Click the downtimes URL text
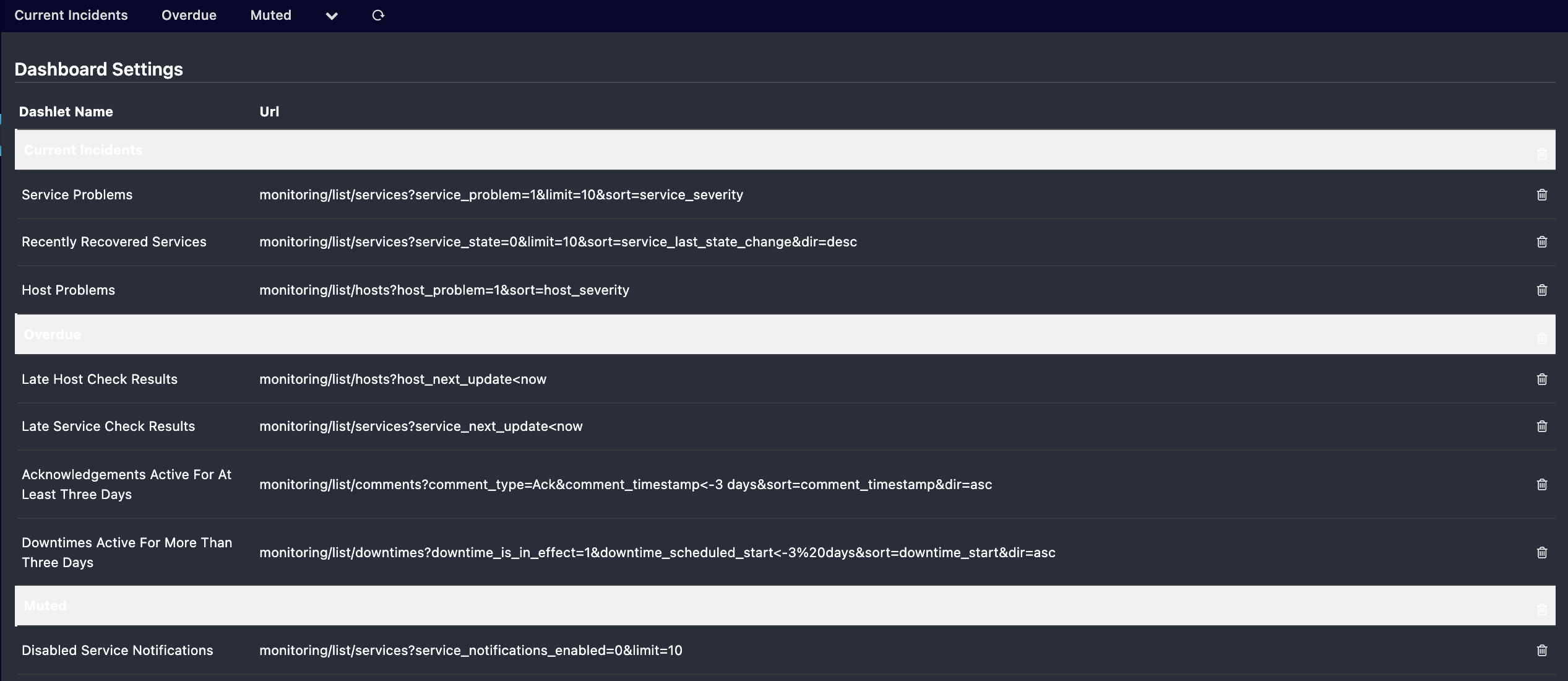 657,552
